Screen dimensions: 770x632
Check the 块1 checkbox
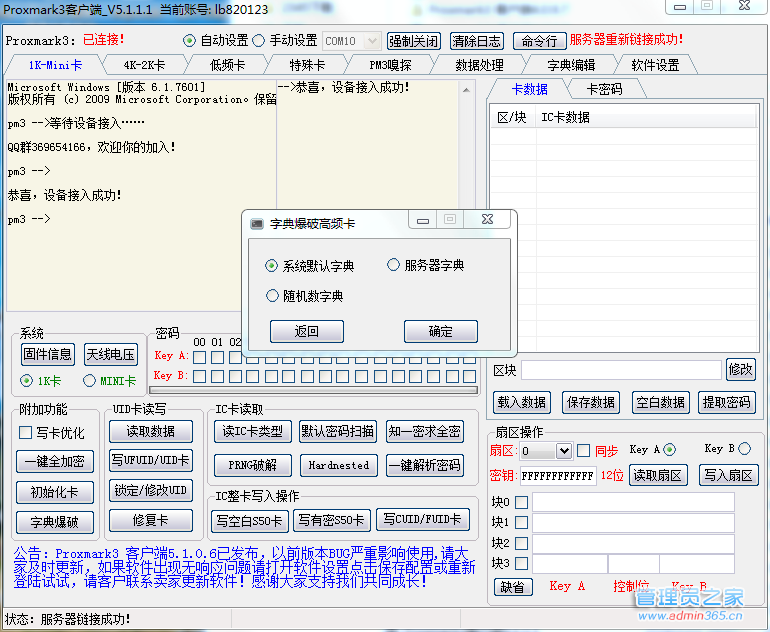click(x=522, y=522)
